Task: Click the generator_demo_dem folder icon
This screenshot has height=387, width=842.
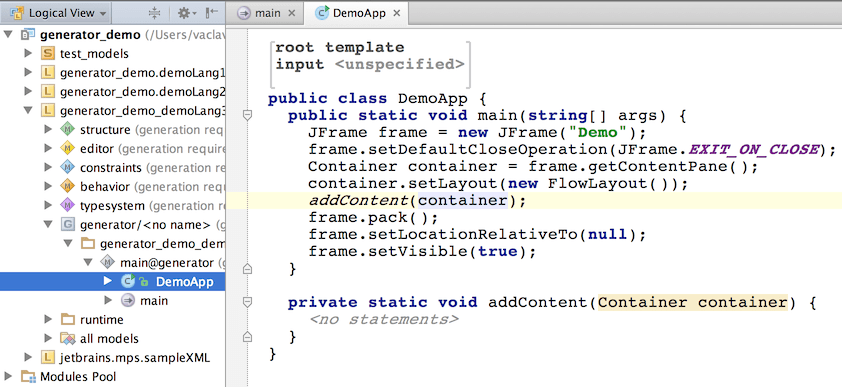Action: coord(88,244)
